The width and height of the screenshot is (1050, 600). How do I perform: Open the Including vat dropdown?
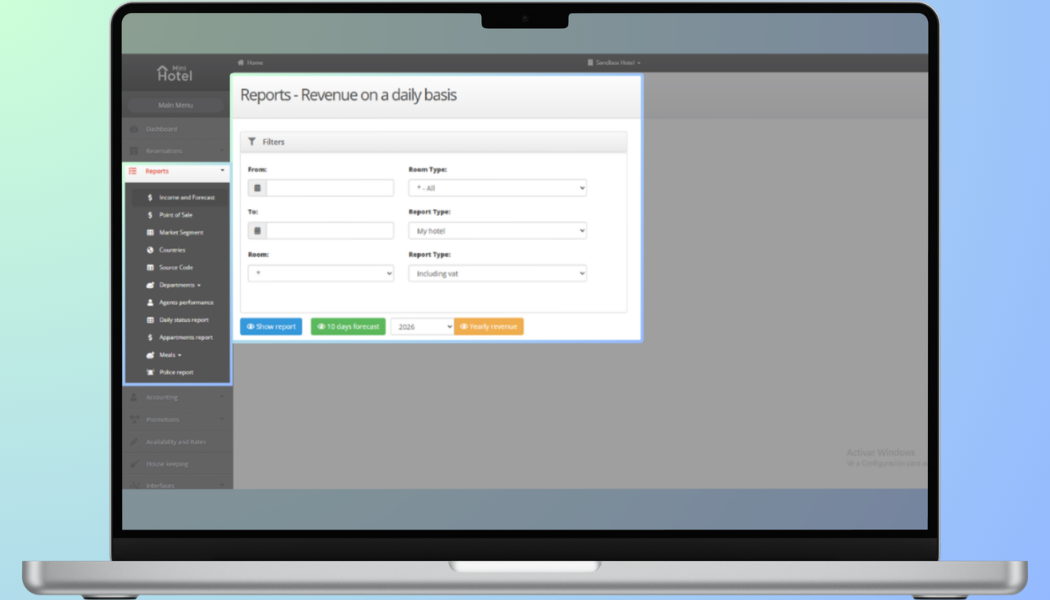pos(498,273)
